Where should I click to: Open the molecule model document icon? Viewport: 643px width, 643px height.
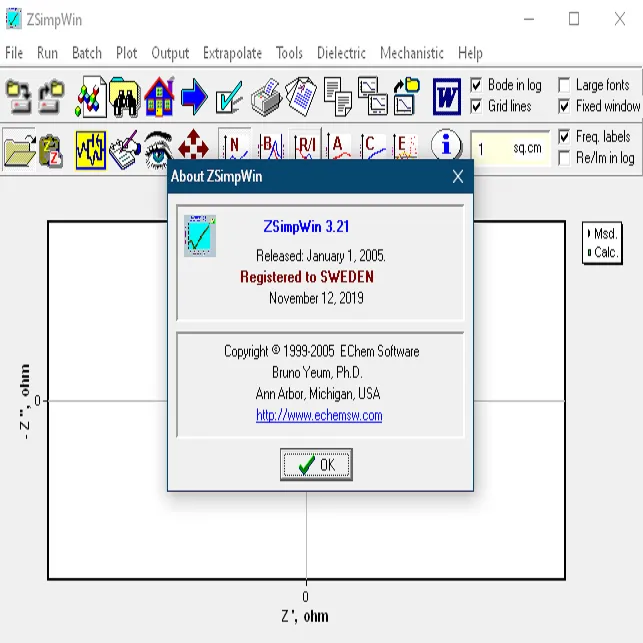coord(91,97)
